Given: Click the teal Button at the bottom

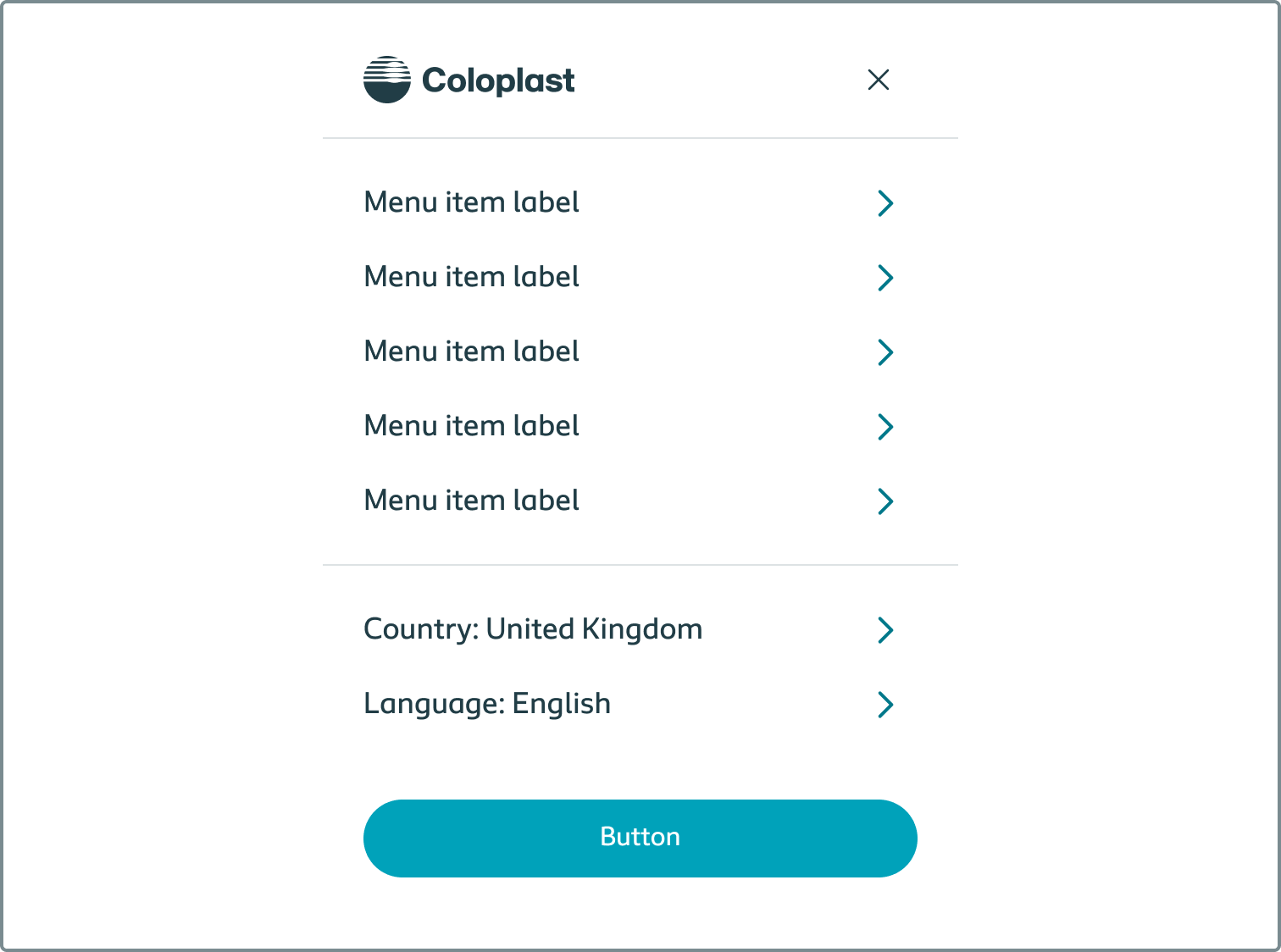Looking at the screenshot, I should click(x=640, y=838).
